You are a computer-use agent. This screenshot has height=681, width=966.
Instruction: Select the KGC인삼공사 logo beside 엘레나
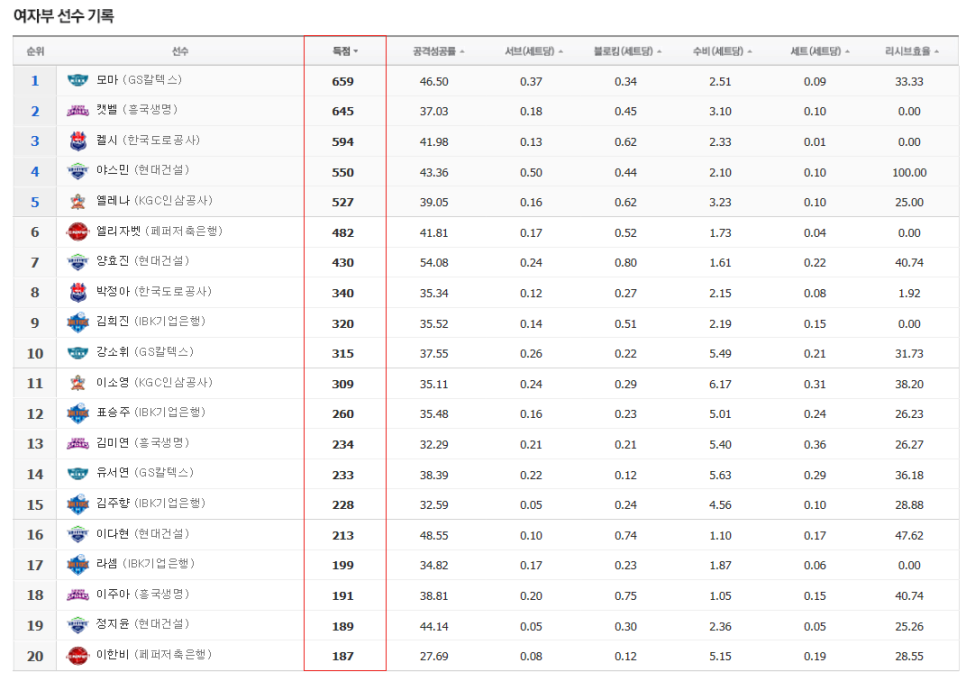click(x=80, y=199)
